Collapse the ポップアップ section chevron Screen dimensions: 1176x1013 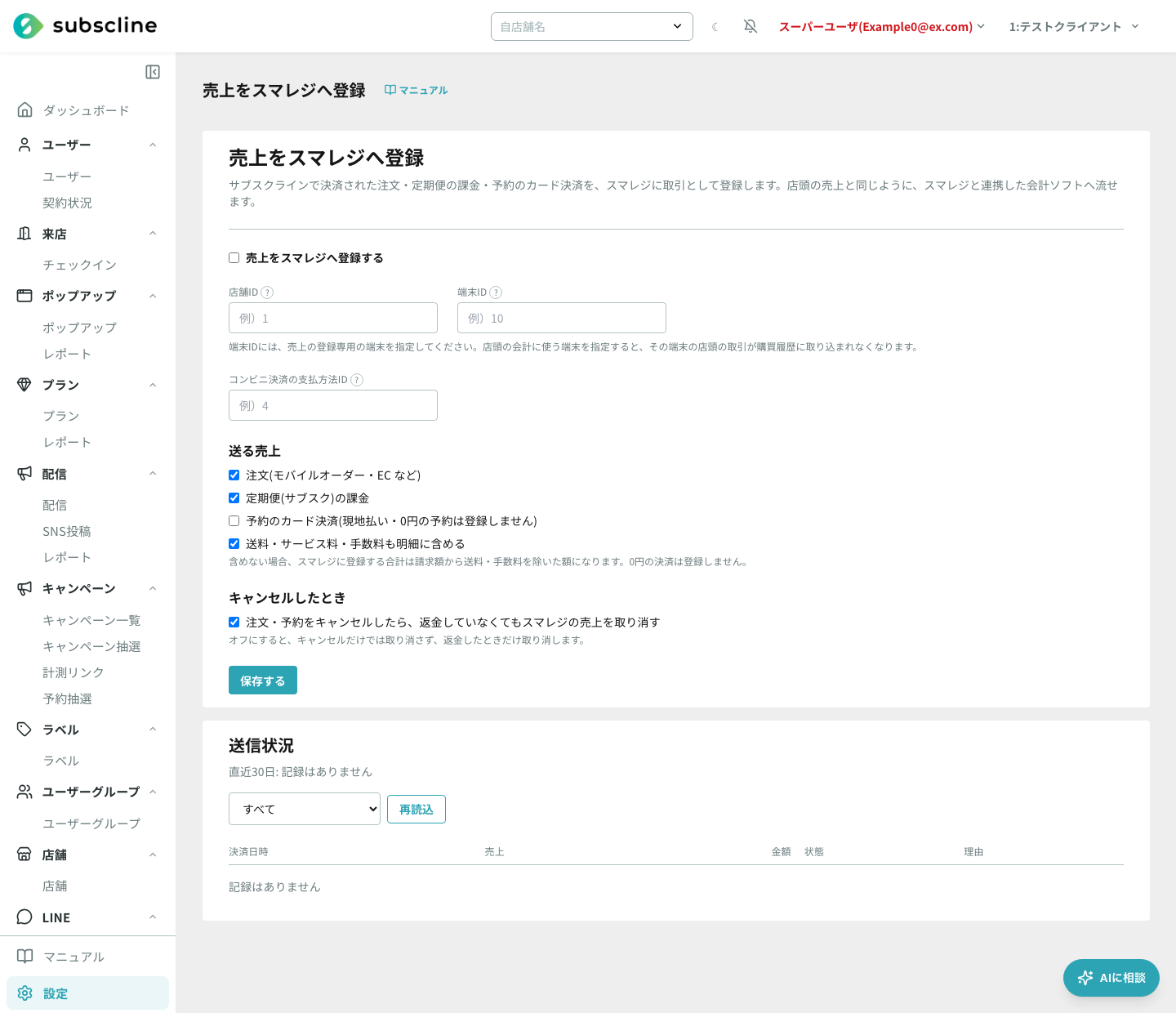click(153, 296)
